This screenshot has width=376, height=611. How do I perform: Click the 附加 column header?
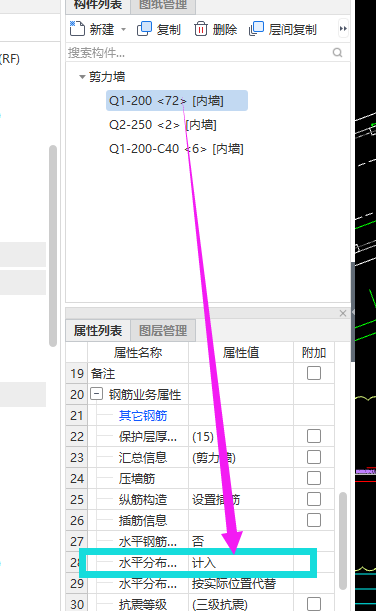coord(314,352)
